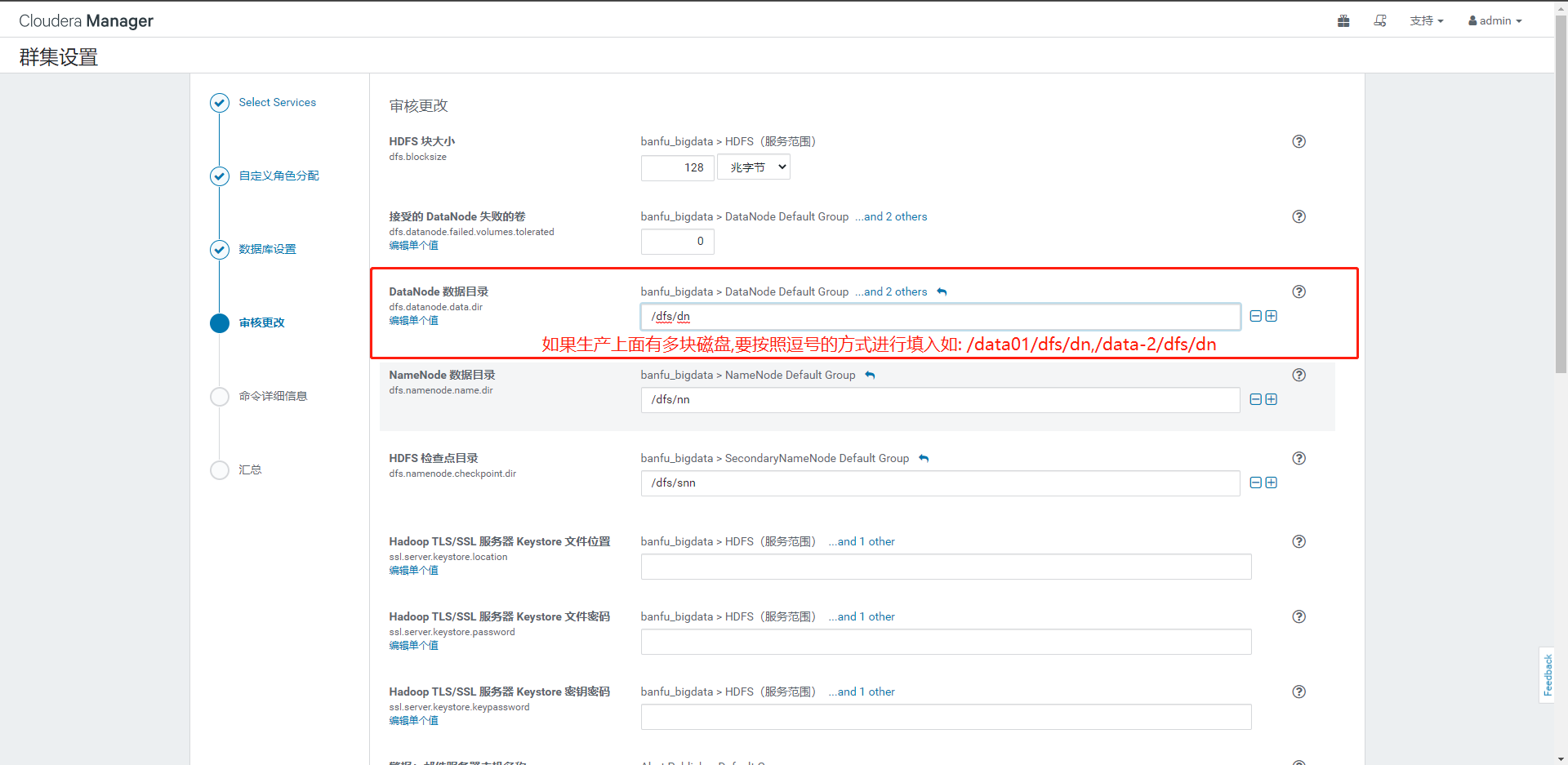Open block size unit dropdown
This screenshot has width=1568, height=765.
[754, 167]
